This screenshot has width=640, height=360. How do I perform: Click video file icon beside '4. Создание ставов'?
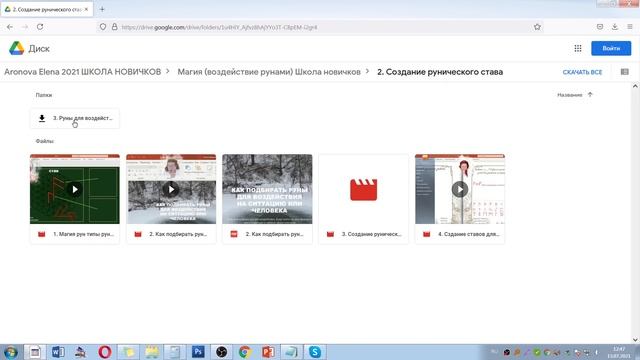click(x=427, y=234)
